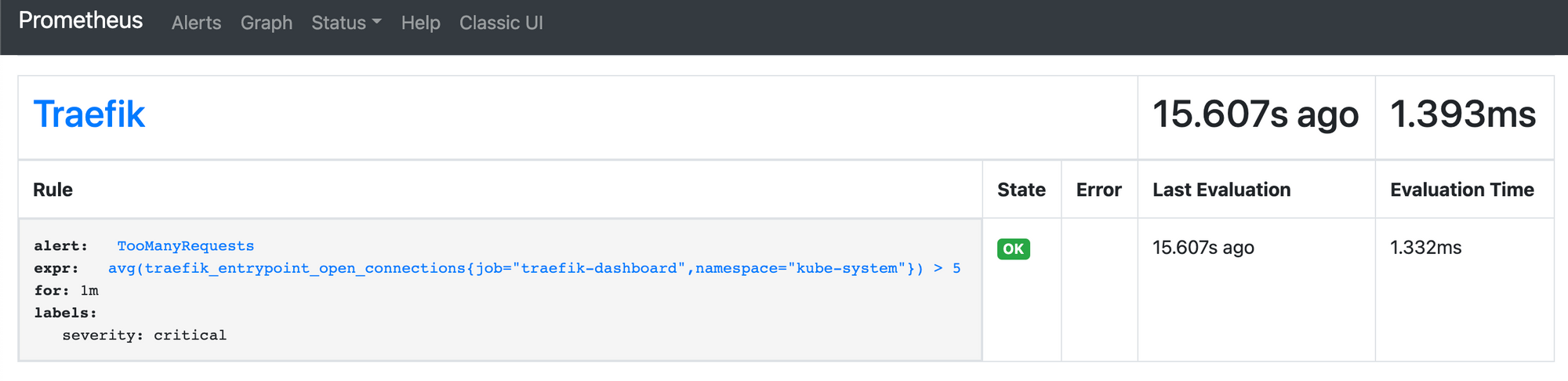Click the green OK state badge
1568x381 pixels.
pos(1014,249)
